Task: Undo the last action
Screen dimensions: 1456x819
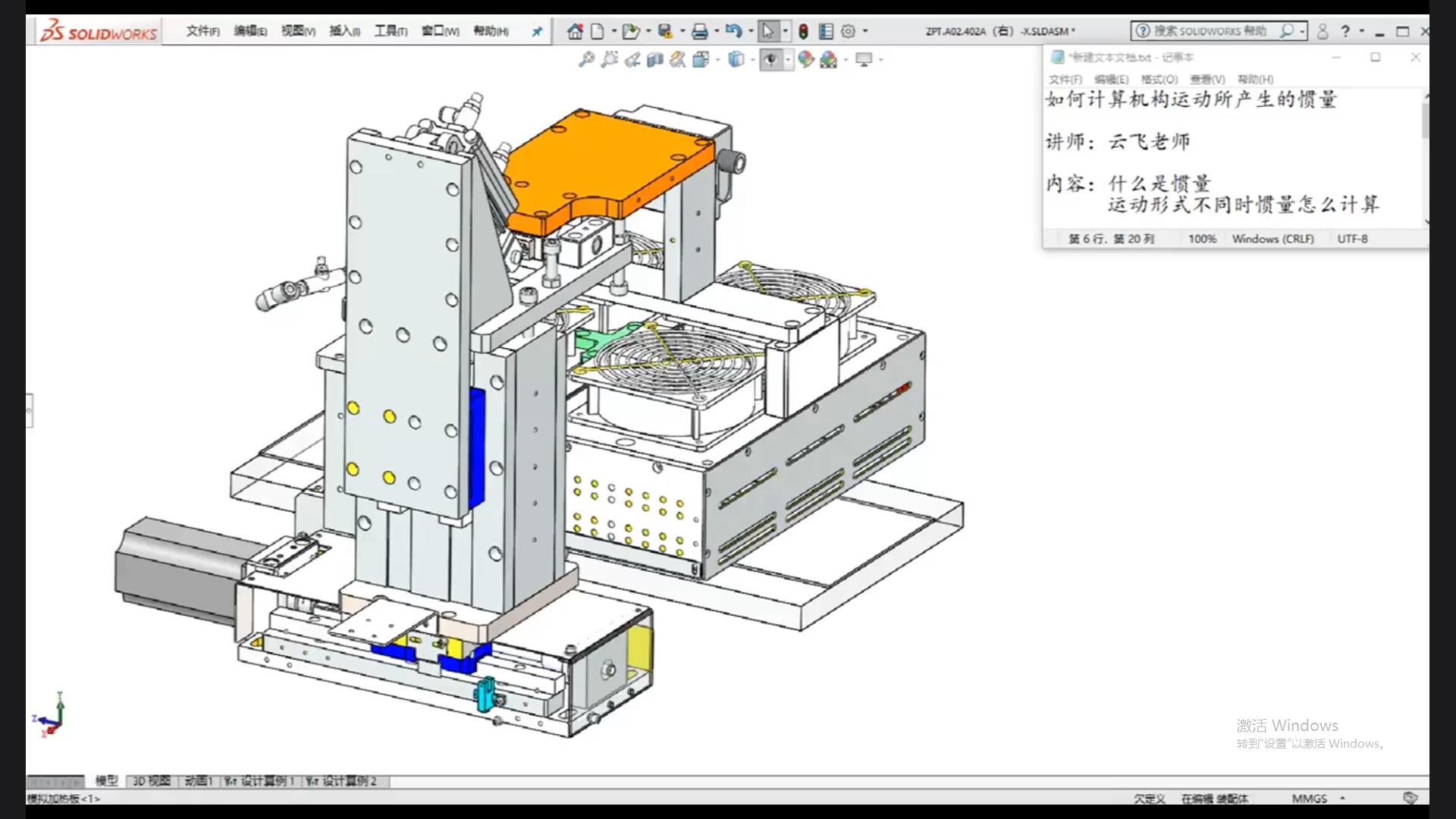Action: tap(733, 31)
